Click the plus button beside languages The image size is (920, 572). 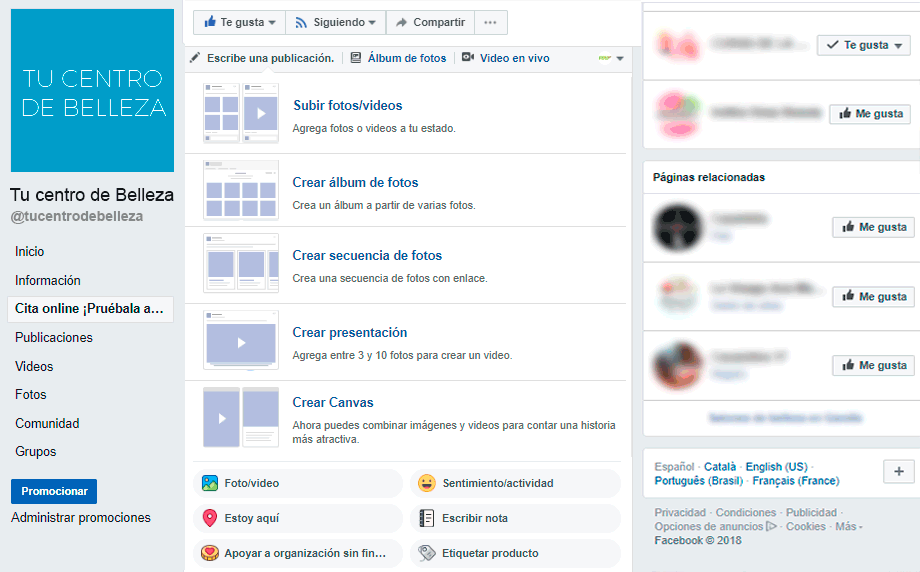click(899, 471)
